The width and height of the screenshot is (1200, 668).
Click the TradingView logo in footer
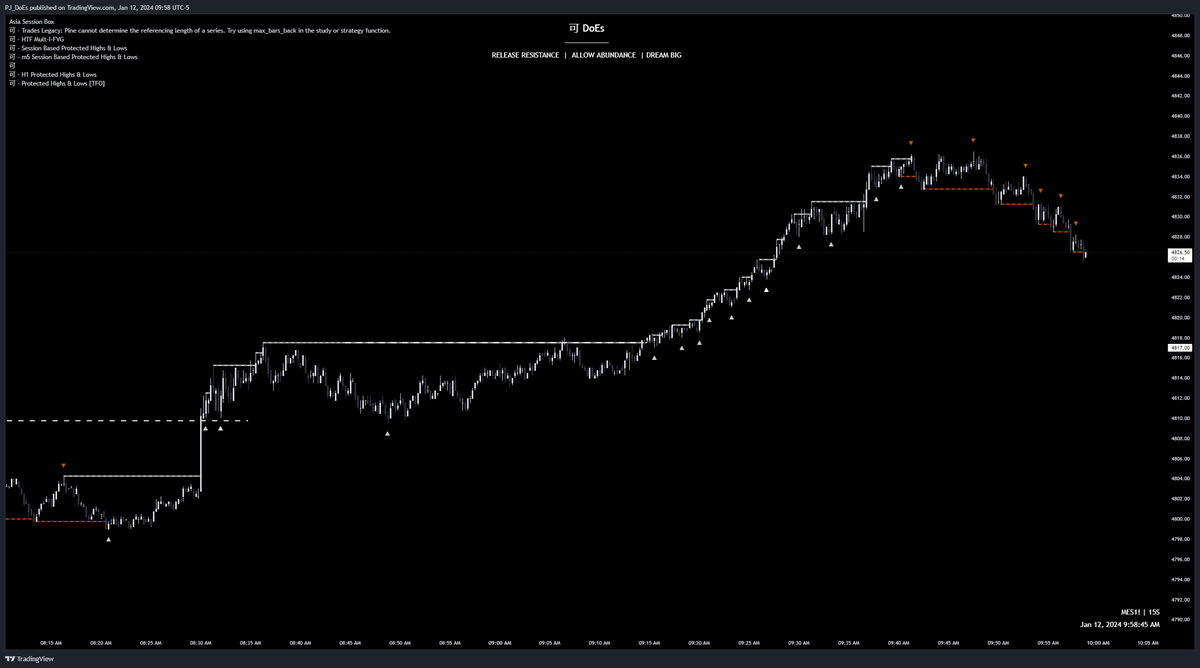29,659
